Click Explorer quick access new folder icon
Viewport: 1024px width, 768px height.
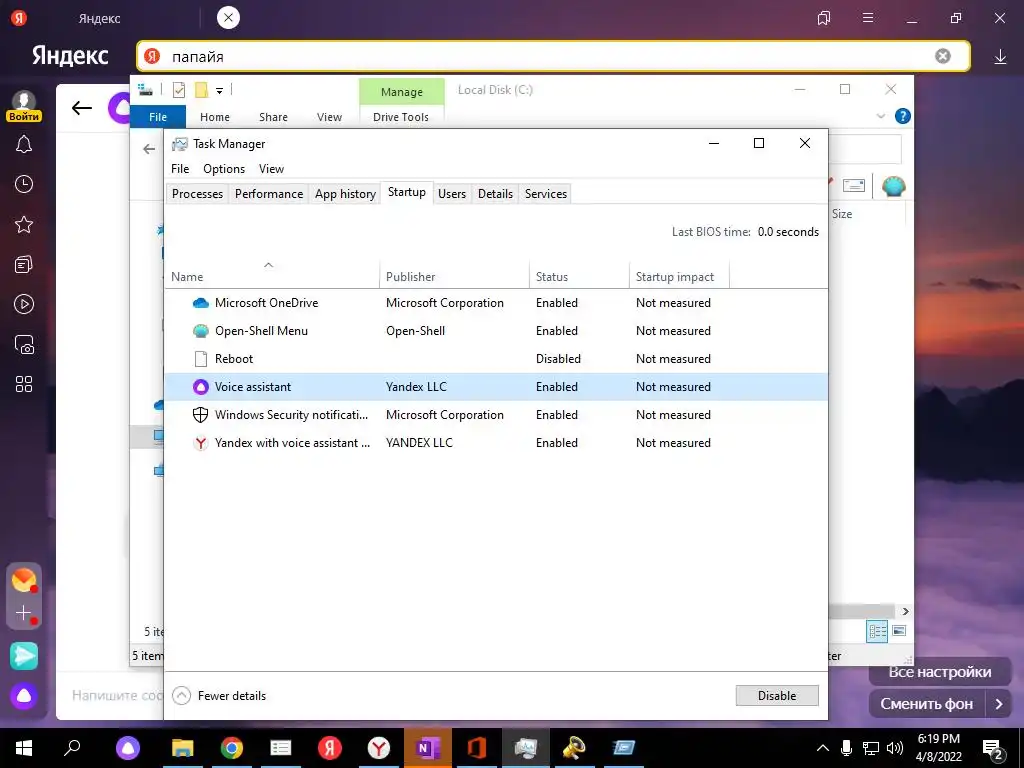(202, 90)
